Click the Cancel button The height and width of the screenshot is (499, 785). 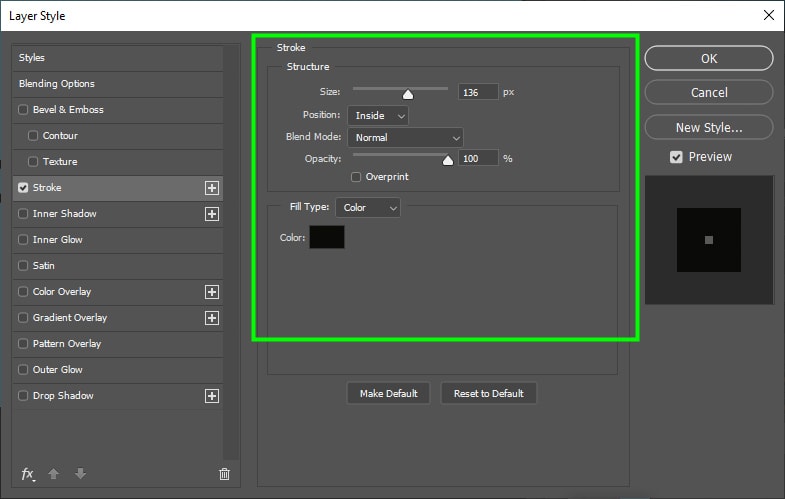(x=709, y=93)
